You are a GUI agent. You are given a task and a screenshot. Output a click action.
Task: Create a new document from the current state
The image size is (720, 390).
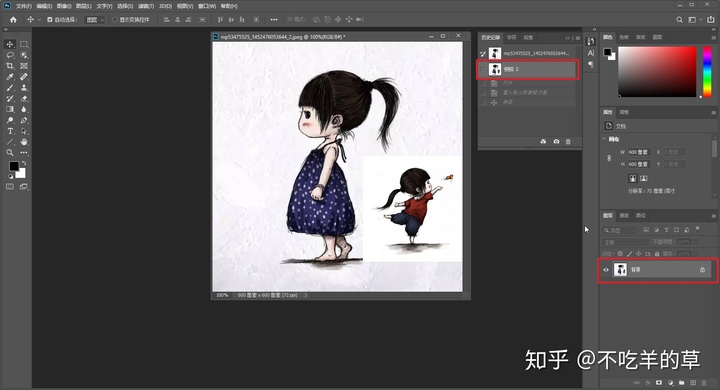click(543, 141)
